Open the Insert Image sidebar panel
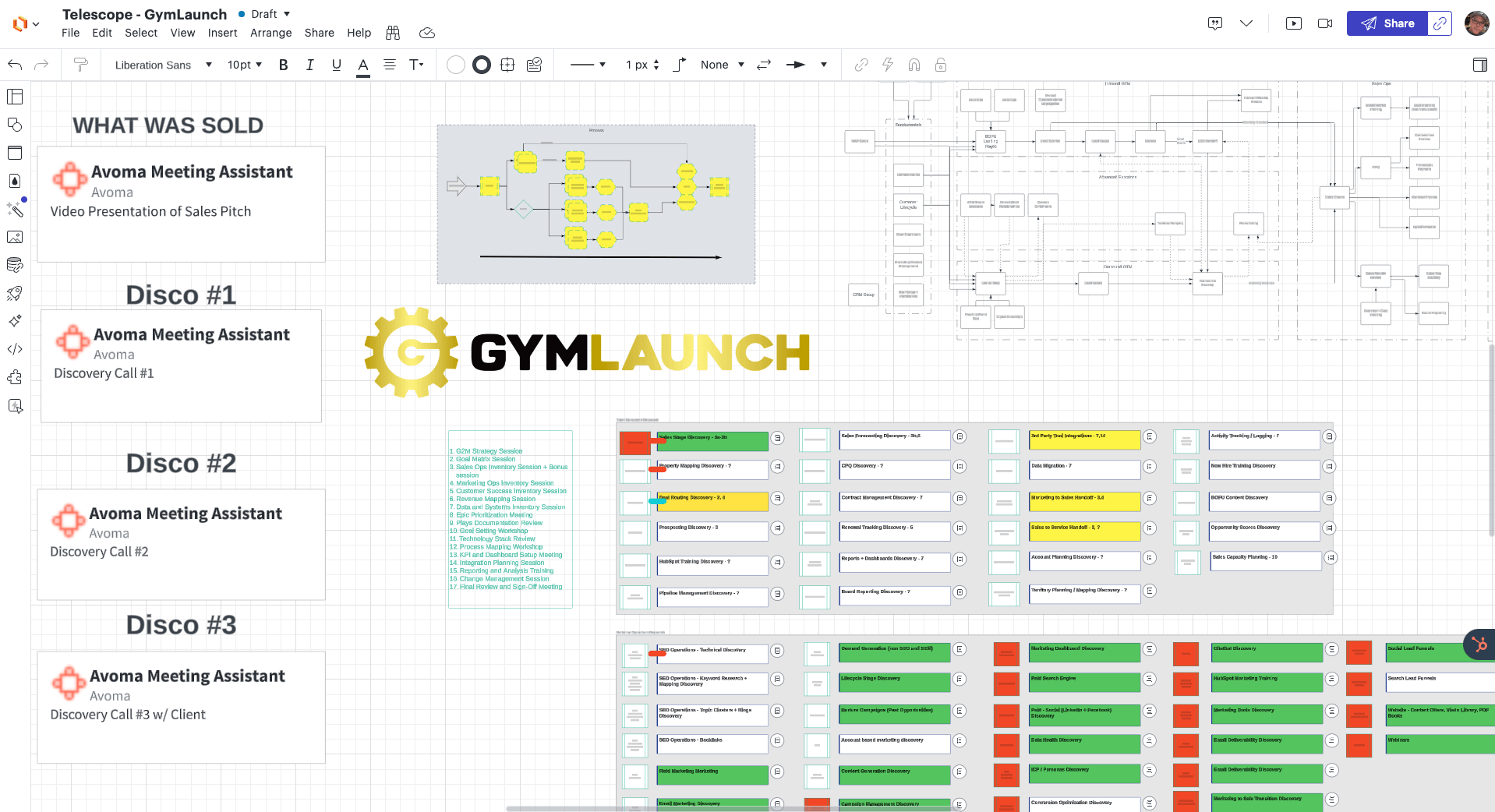Image resolution: width=1495 pixels, height=812 pixels. pyautogui.click(x=15, y=237)
